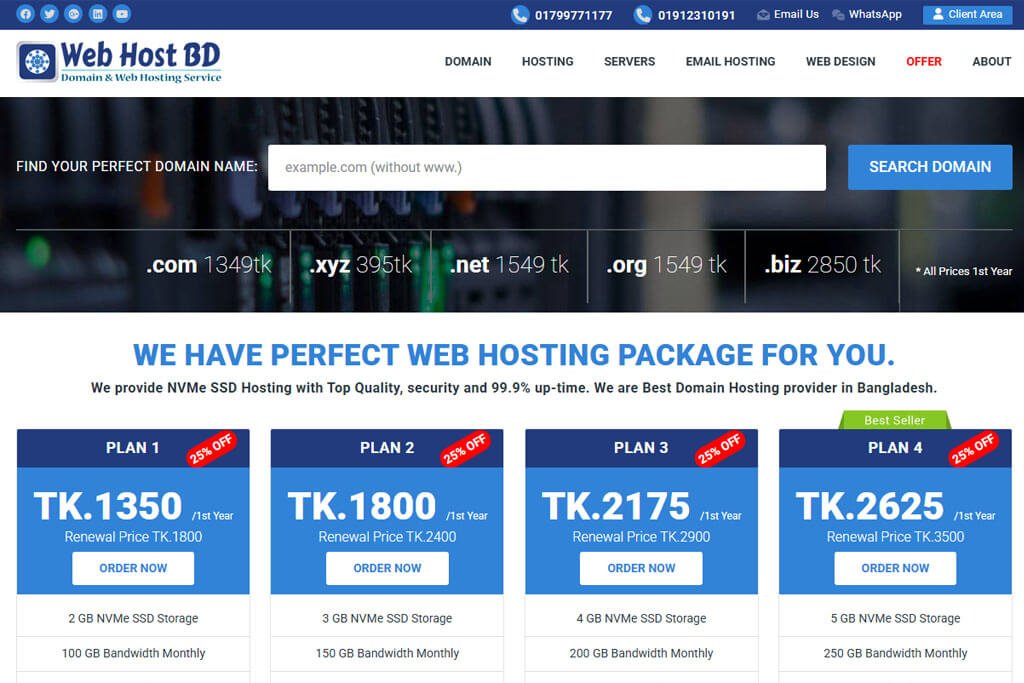Click ORDER NOW under Plan 4
This screenshot has width=1024, height=683.
coord(895,568)
